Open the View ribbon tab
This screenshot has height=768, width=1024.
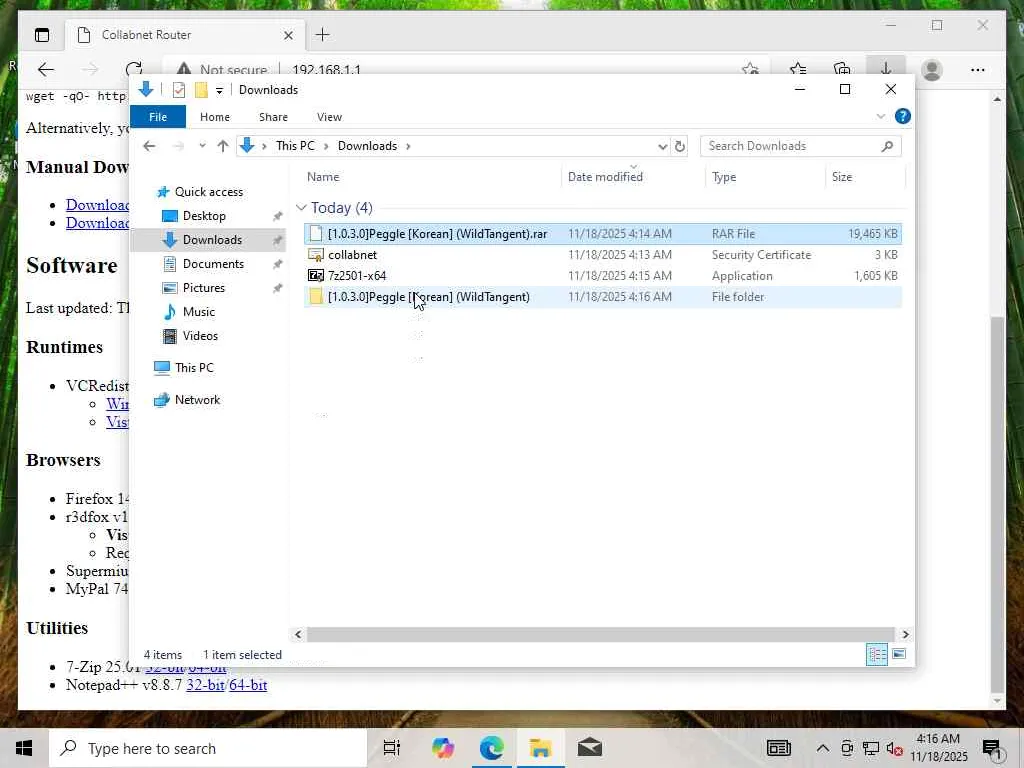pyautogui.click(x=329, y=117)
